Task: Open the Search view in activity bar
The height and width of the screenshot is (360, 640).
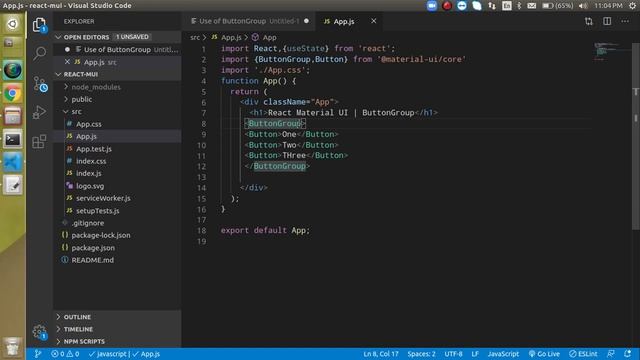Action: coord(40,53)
